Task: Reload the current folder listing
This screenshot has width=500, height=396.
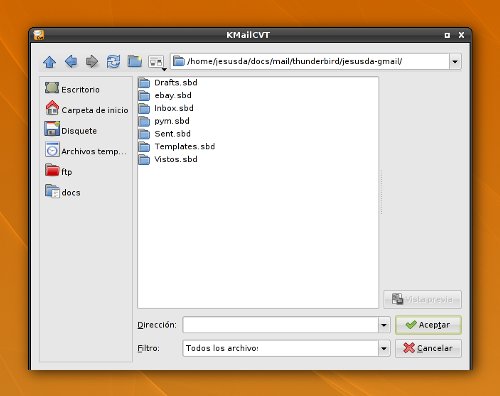Action: [x=113, y=62]
